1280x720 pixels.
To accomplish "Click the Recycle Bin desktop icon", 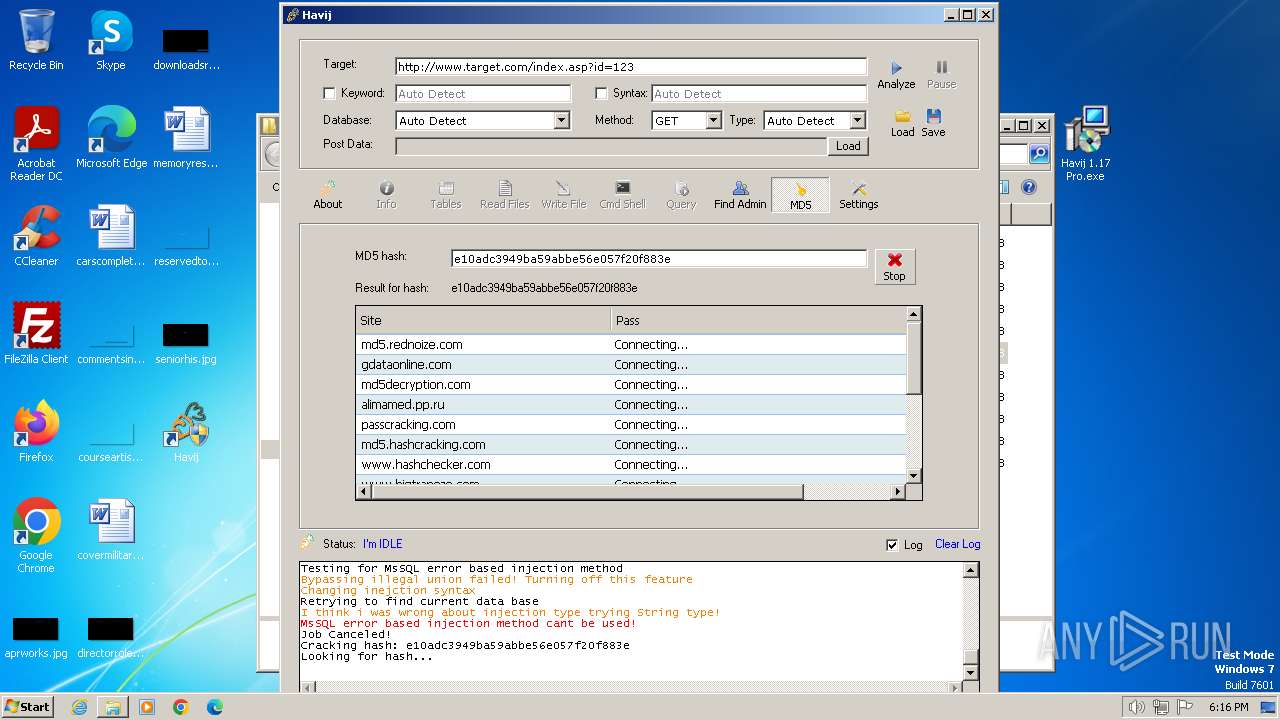I will [36, 40].
